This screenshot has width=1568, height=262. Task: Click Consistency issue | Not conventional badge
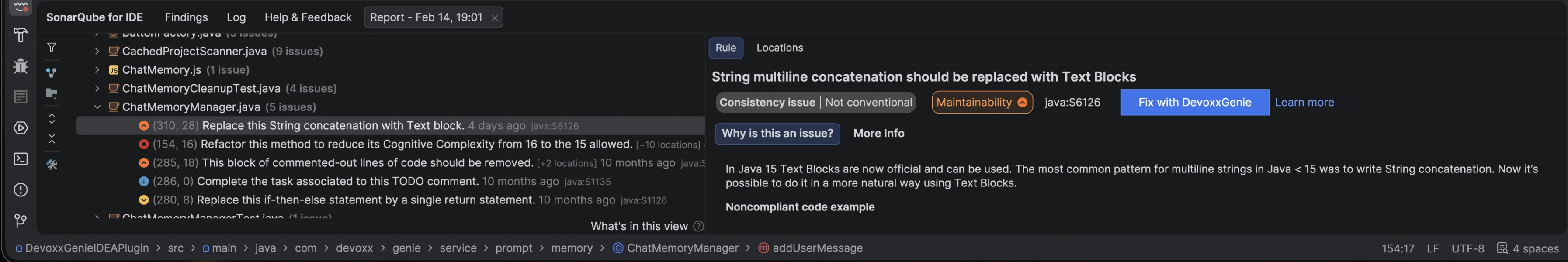pyautogui.click(x=815, y=102)
